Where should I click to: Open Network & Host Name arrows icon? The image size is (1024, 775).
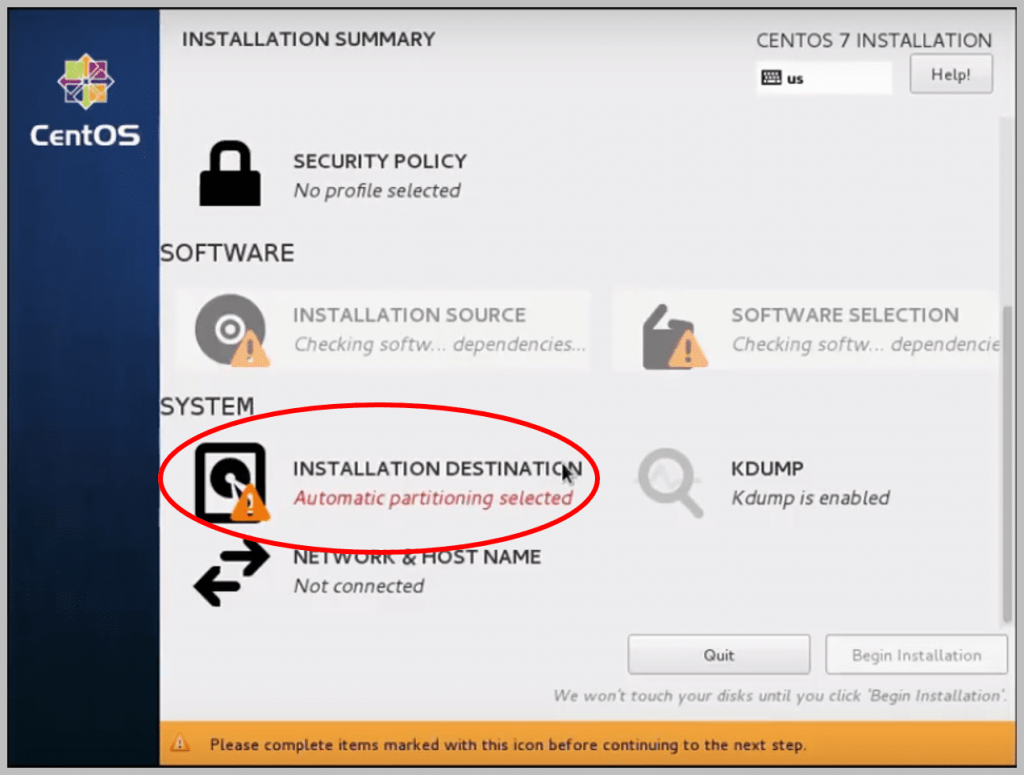click(x=232, y=573)
